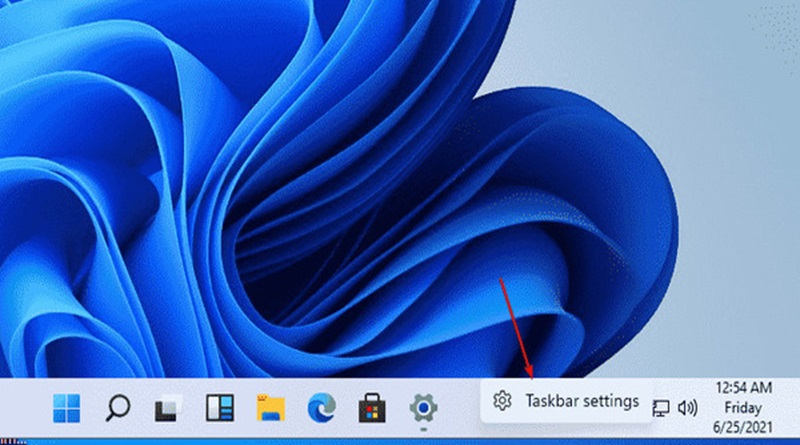Click the 6/25/2021 date text

click(x=744, y=427)
